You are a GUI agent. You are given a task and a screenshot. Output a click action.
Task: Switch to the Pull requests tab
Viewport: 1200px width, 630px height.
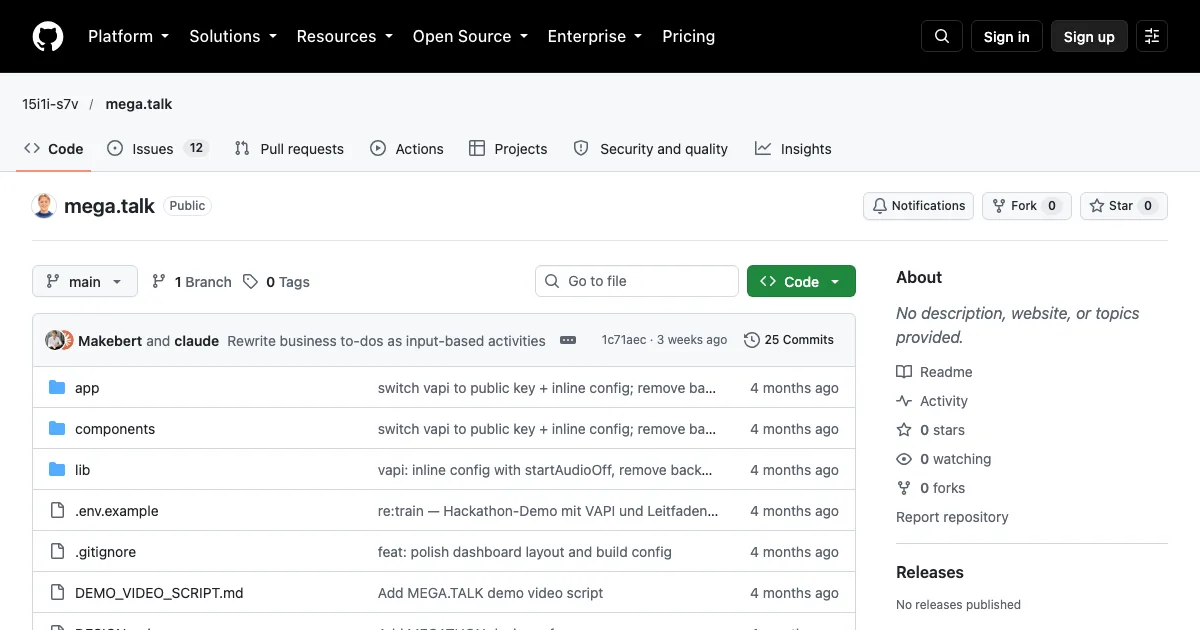pyautogui.click(x=289, y=149)
